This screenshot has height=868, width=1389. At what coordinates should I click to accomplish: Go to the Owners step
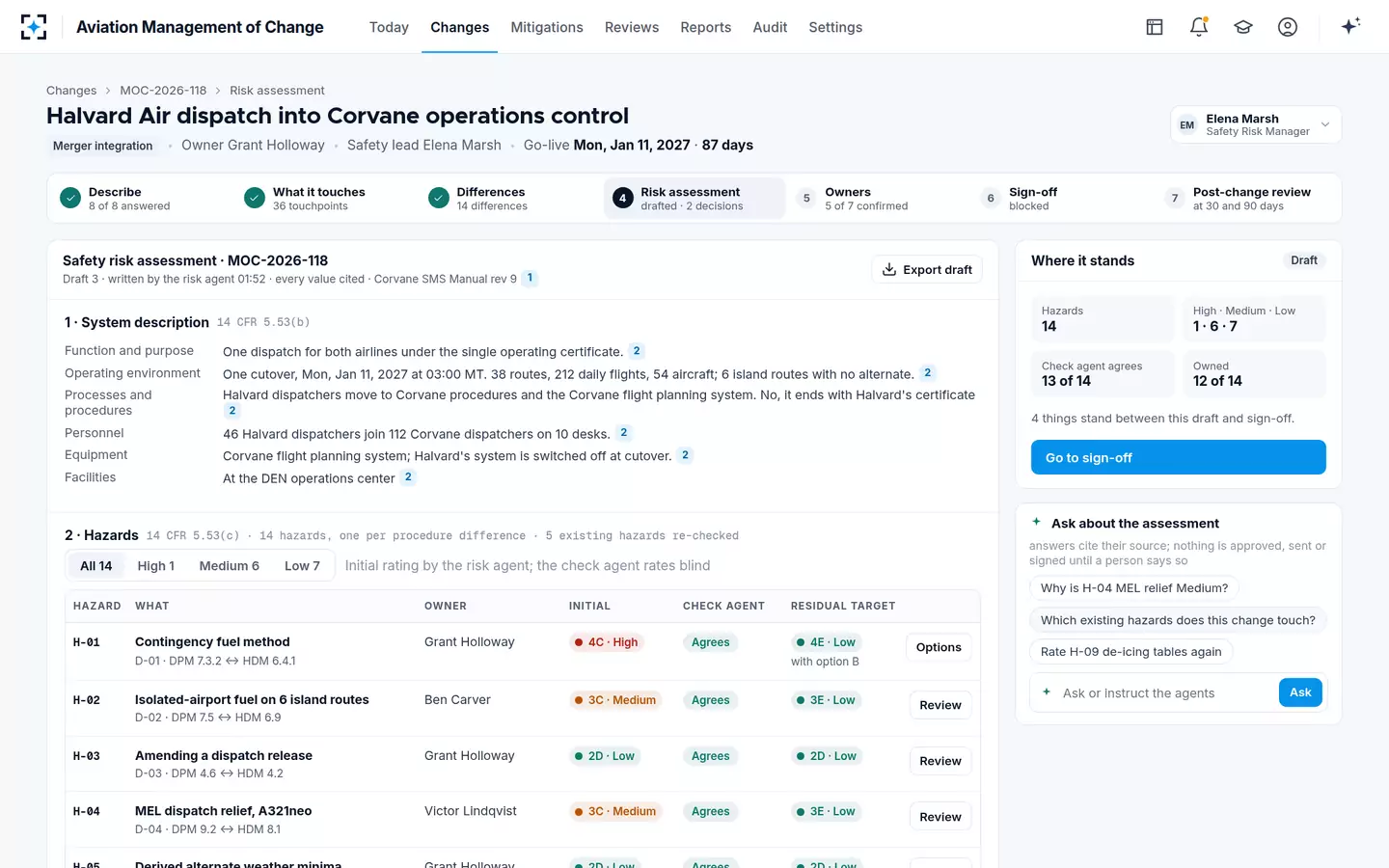(x=877, y=199)
